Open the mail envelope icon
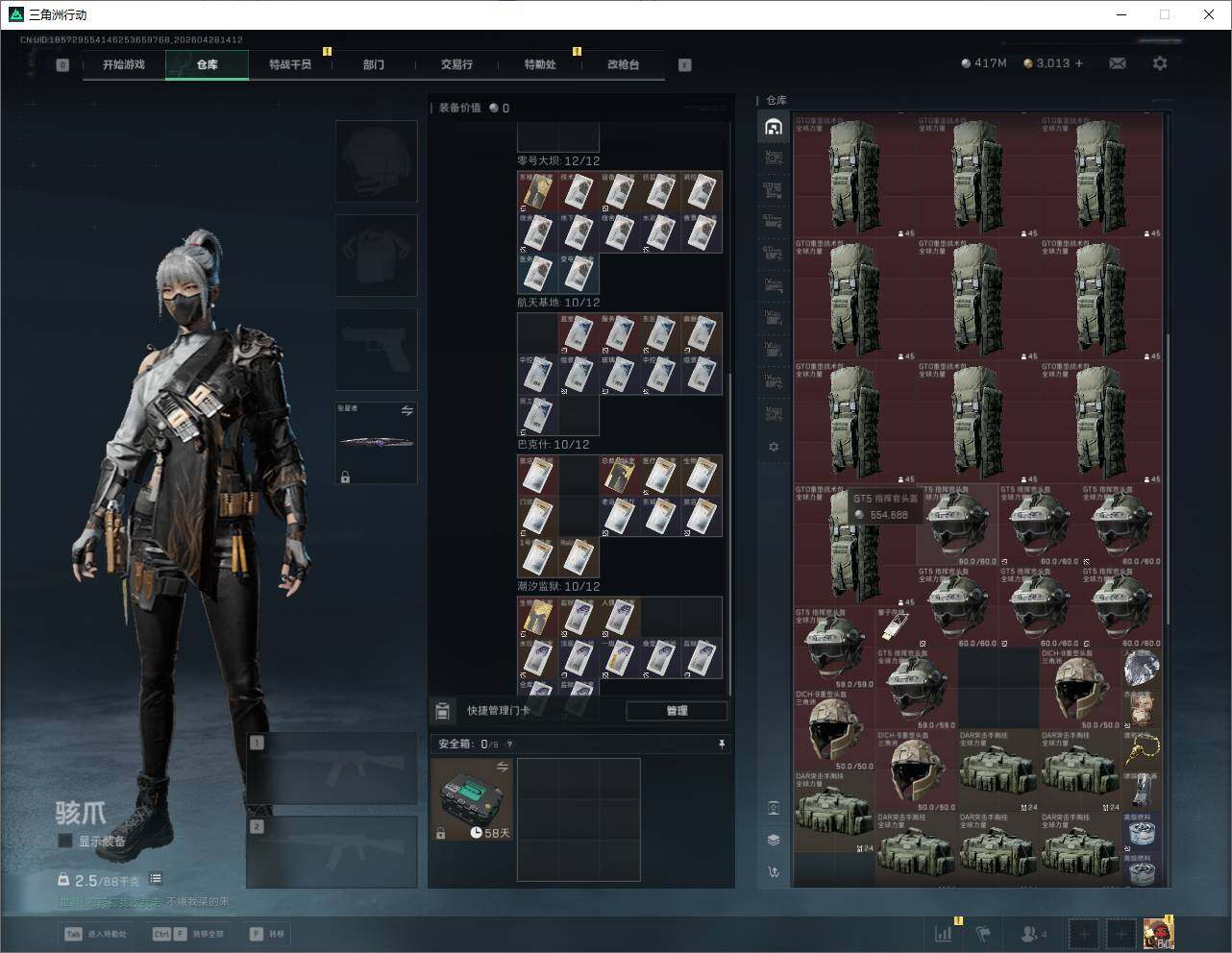The width and height of the screenshot is (1232, 953). (x=1117, y=63)
